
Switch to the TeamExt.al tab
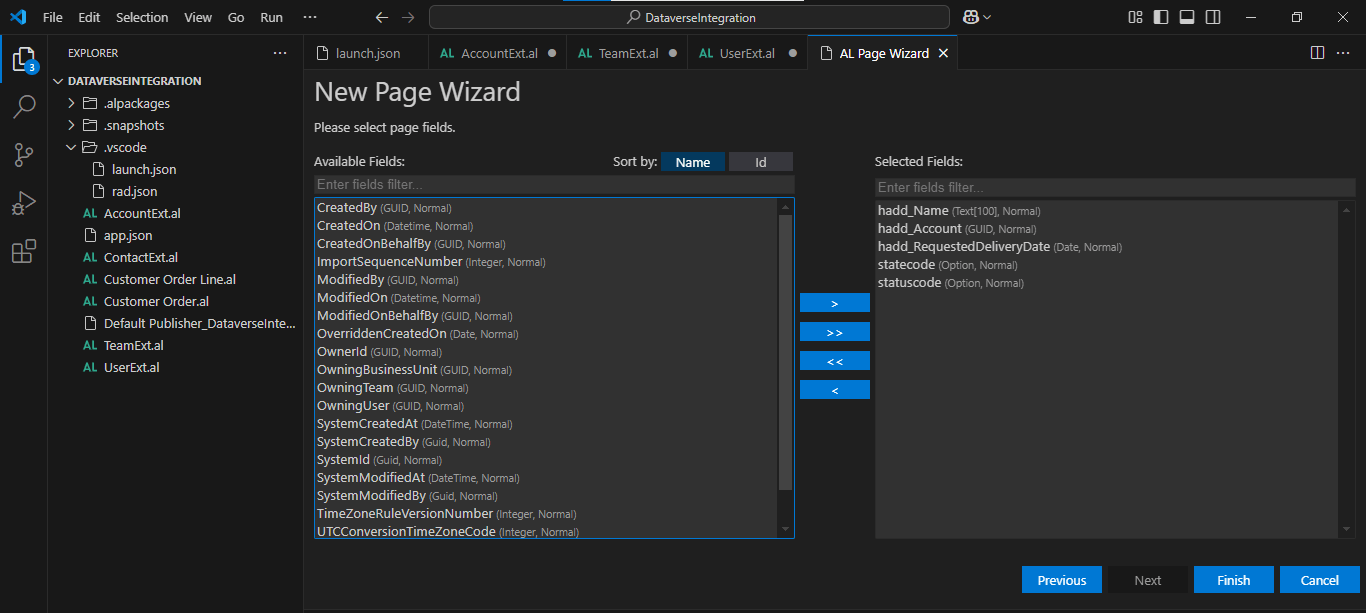pyautogui.click(x=628, y=53)
